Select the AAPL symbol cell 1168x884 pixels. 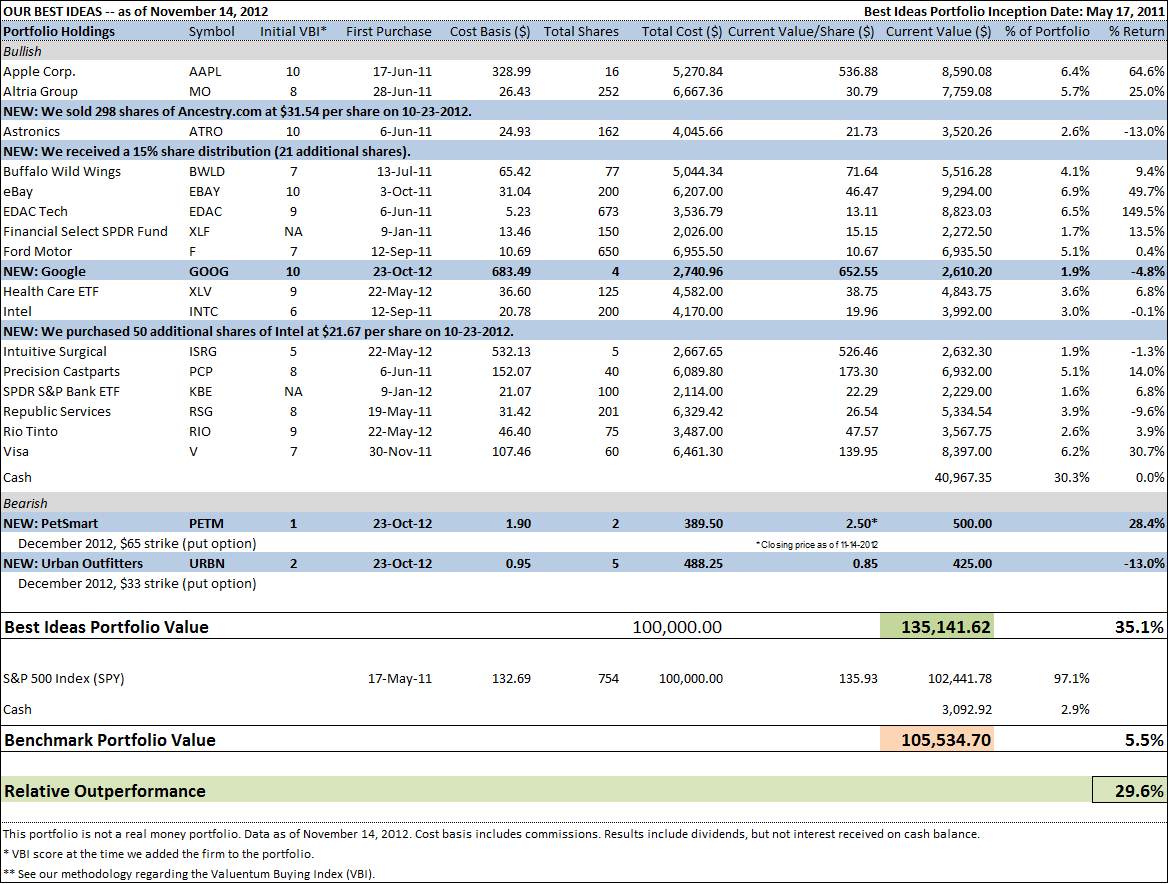(x=203, y=71)
